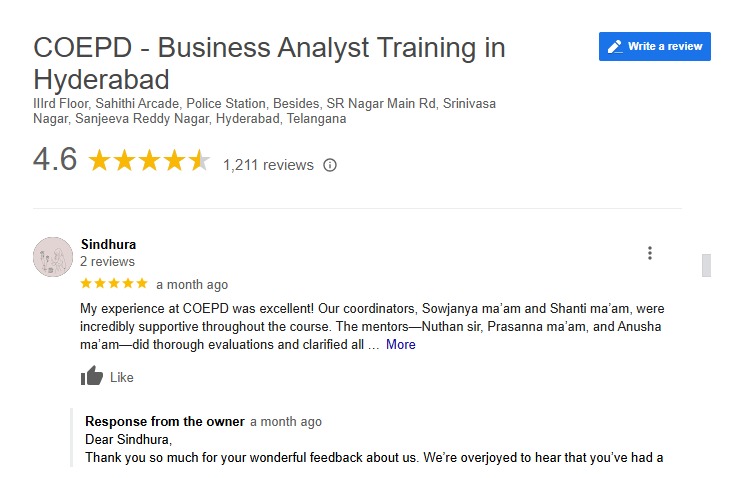Click the Response from the owner label

click(x=164, y=422)
